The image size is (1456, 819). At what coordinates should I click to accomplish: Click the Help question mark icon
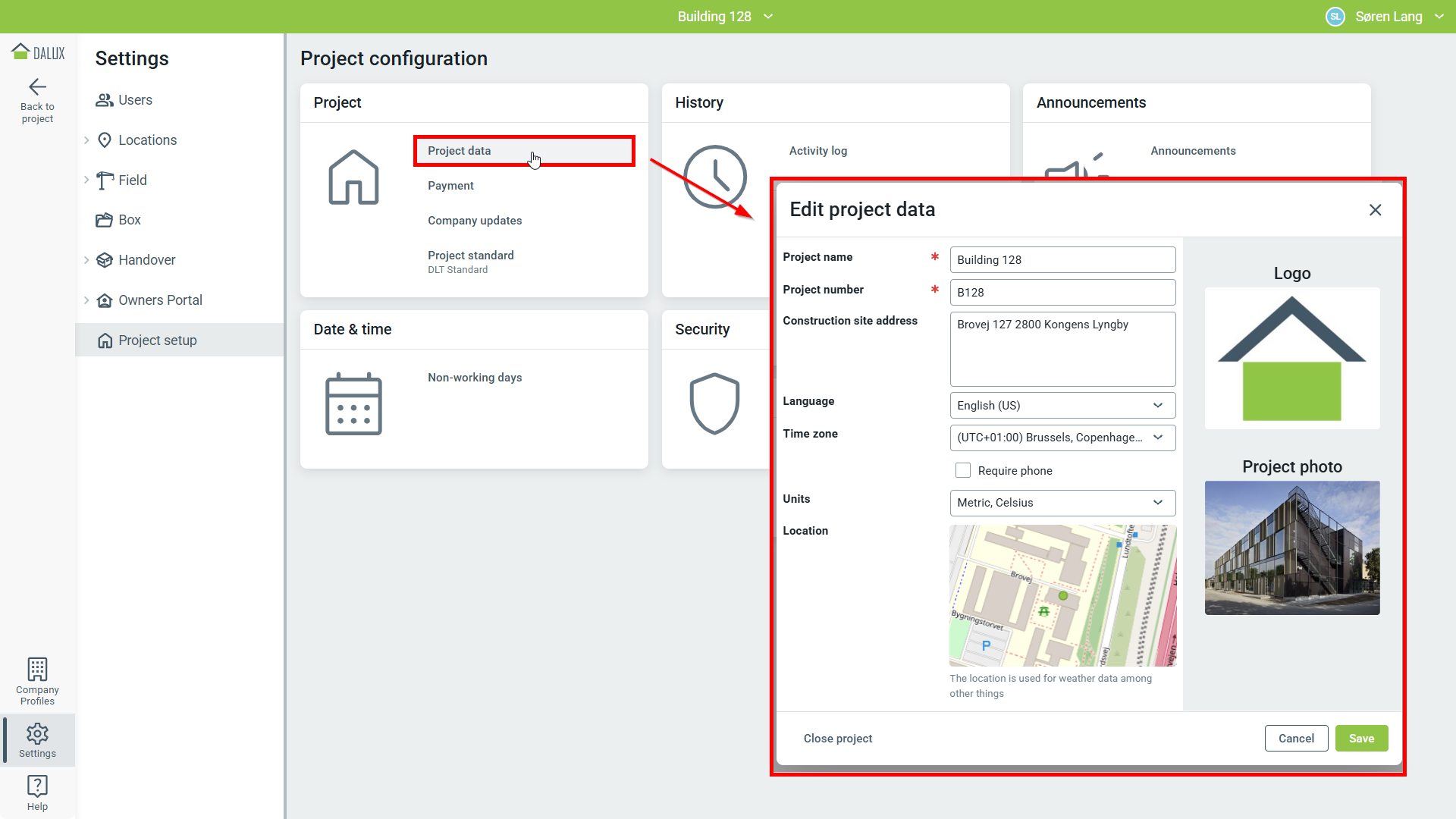(x=37, y=786)
